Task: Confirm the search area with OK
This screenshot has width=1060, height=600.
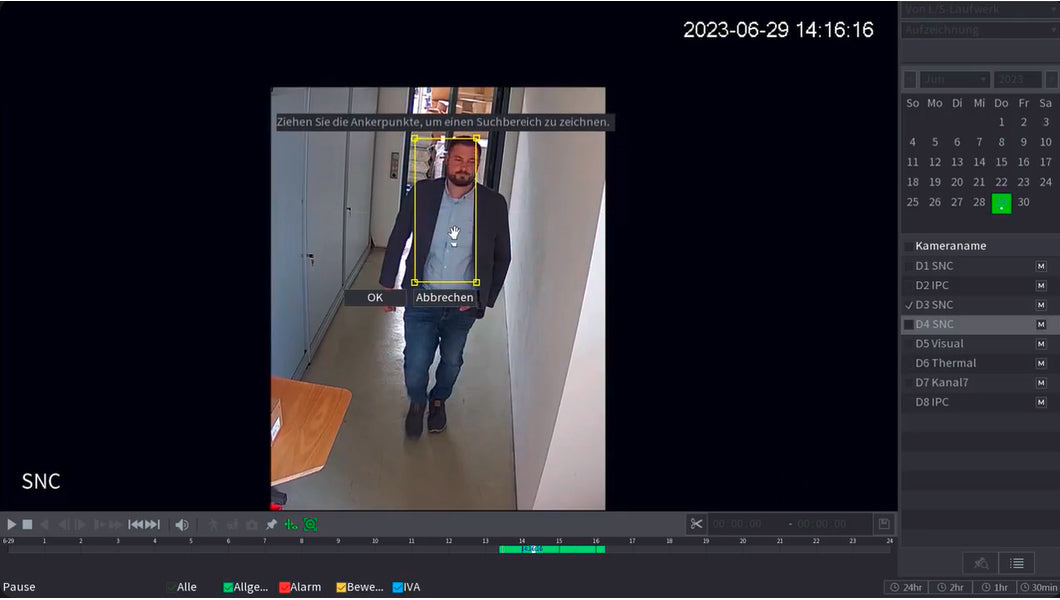Action: tap(375, 297)
